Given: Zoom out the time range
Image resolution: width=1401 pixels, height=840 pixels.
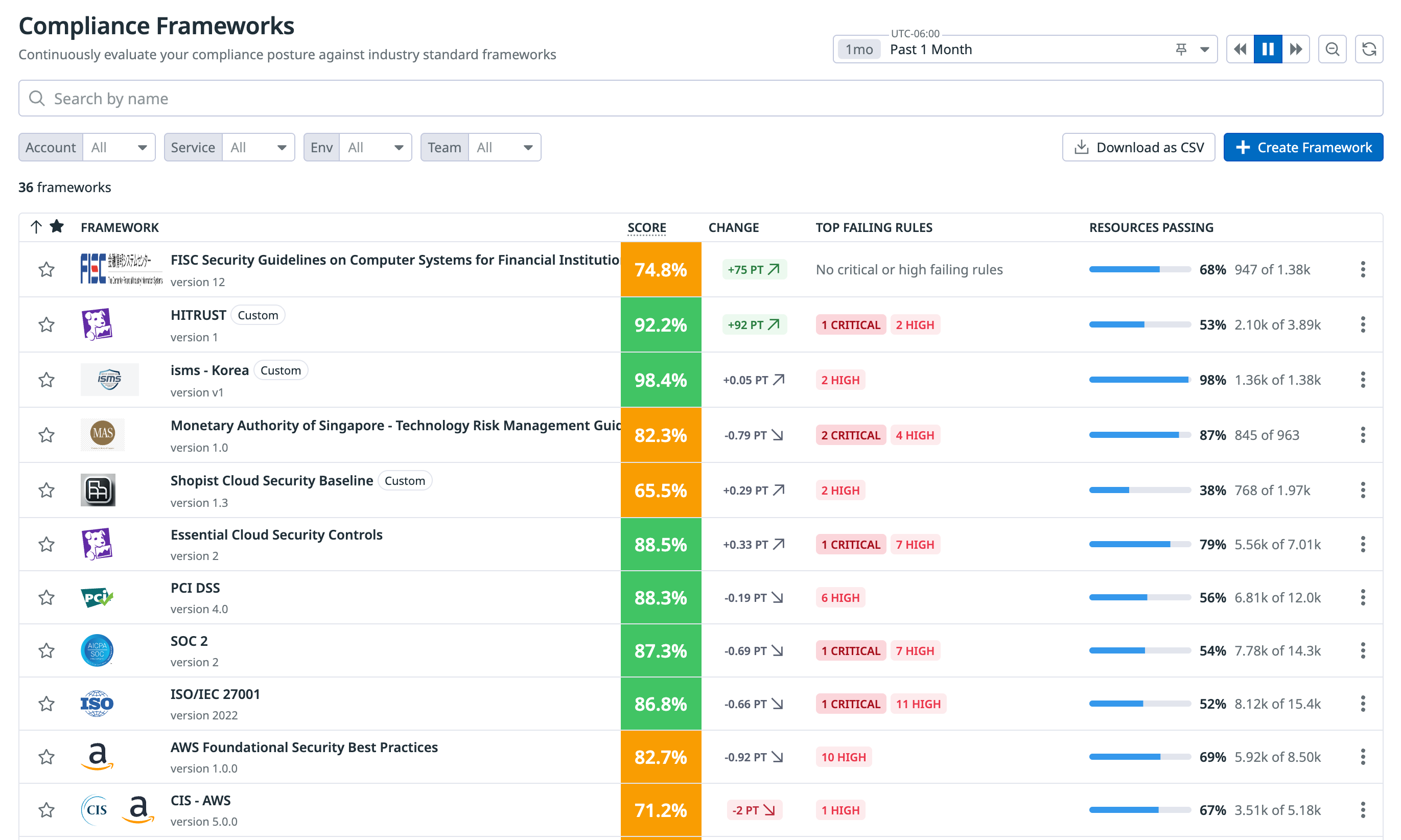Looking at the screenshot, I should (1332, 49).
